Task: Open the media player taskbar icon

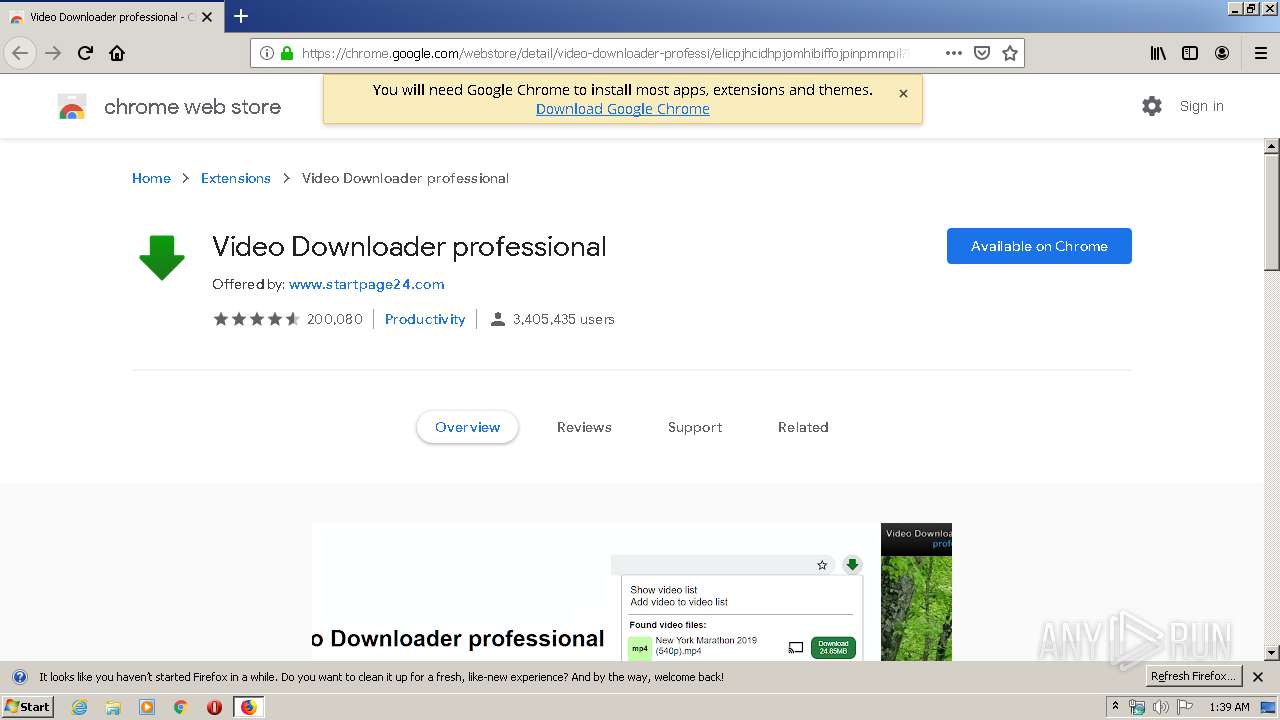Action: (147, 707)
